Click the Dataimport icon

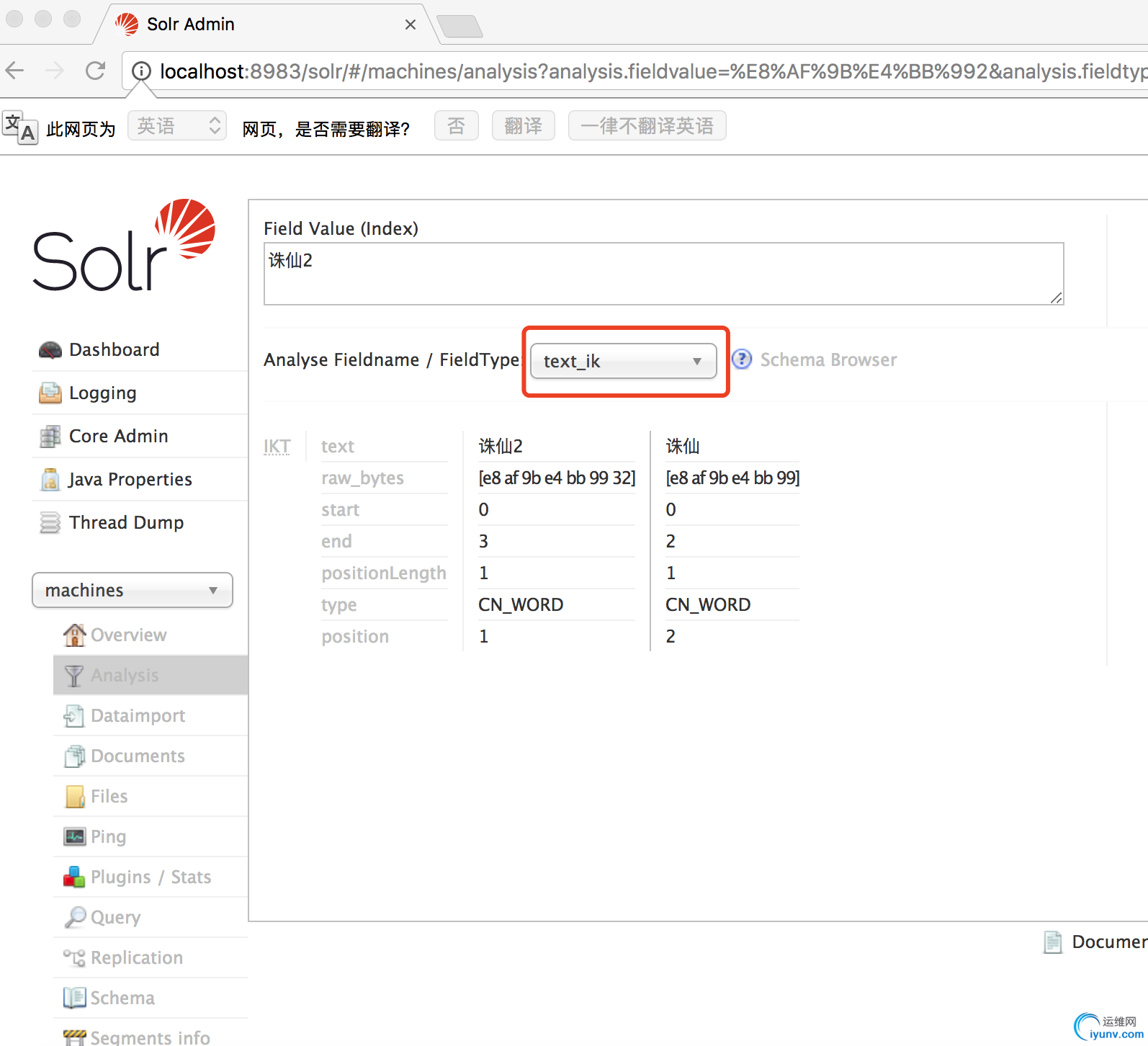74,715
